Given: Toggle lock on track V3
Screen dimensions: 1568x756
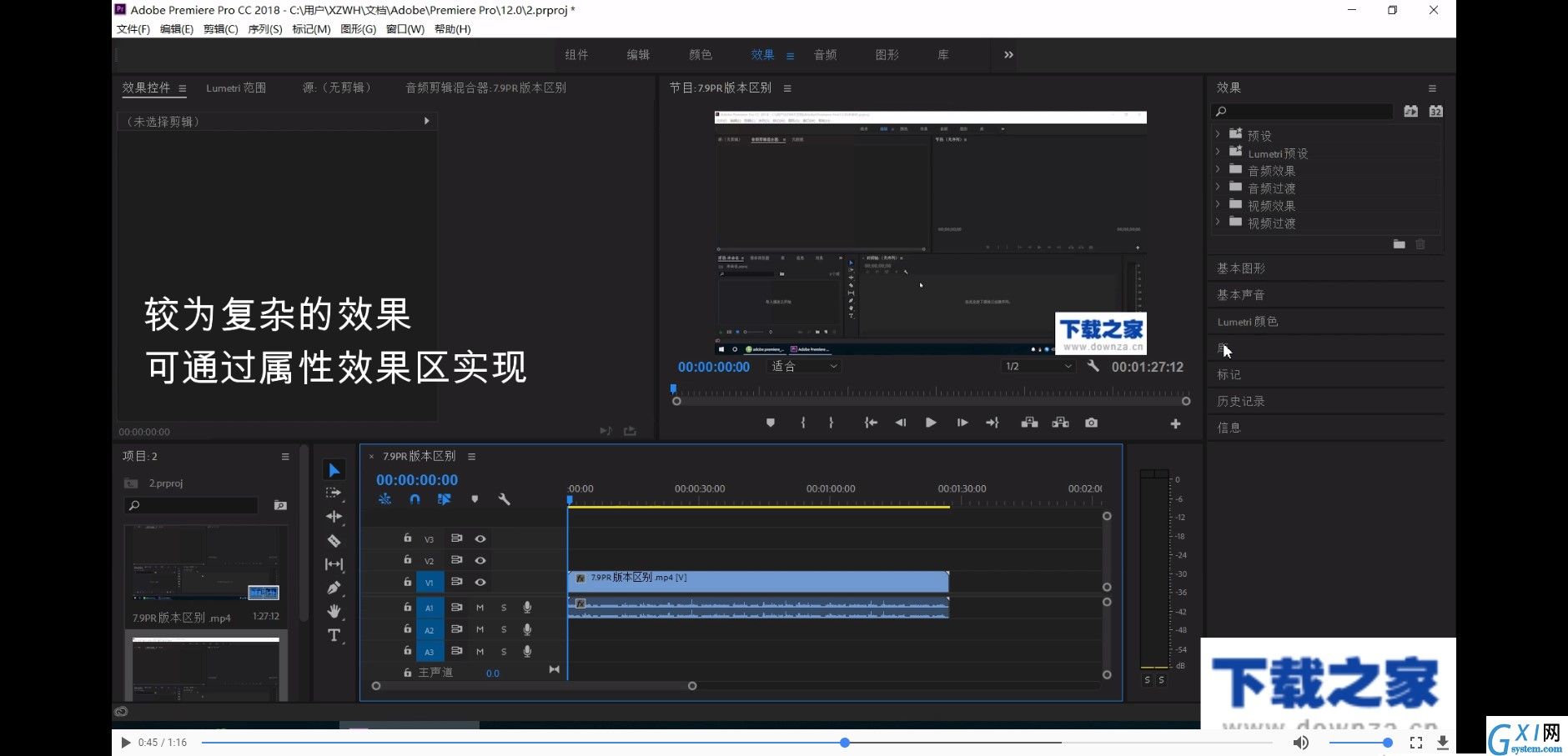Looking at the screenshot, I should pos(408,538).
